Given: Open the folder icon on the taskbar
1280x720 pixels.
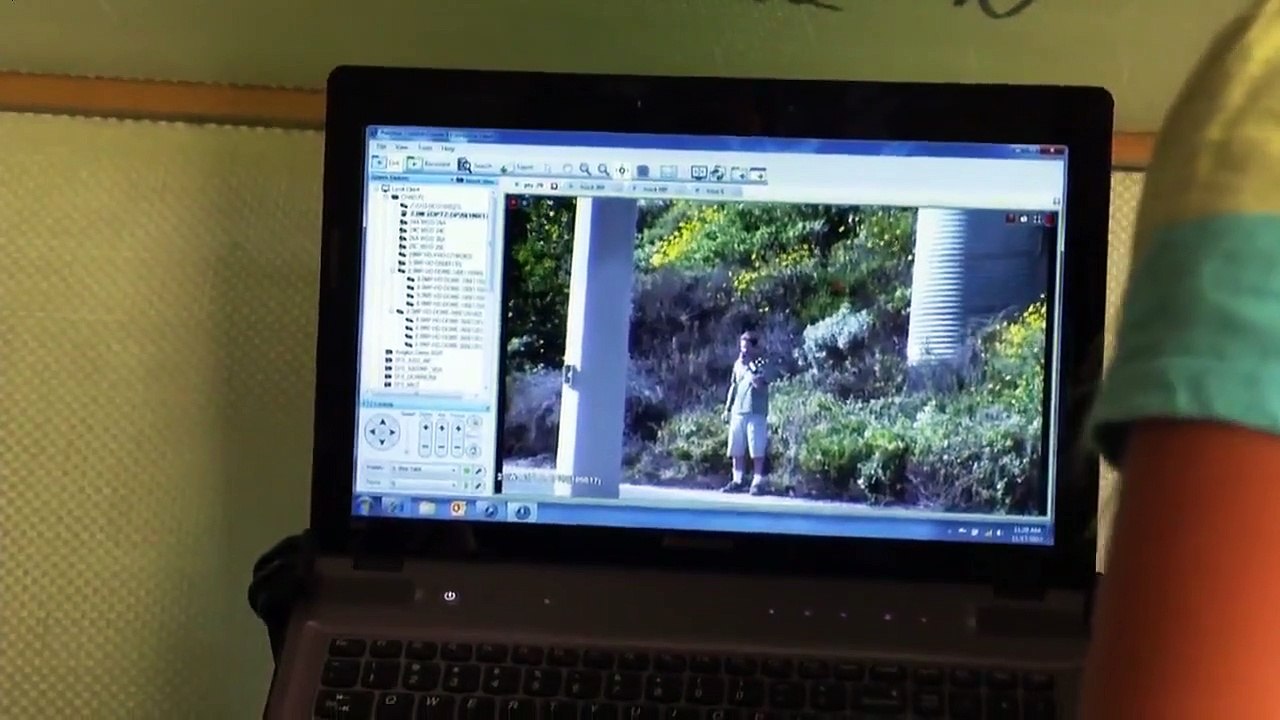Looking at the screenshot, I should coord(427,508).
